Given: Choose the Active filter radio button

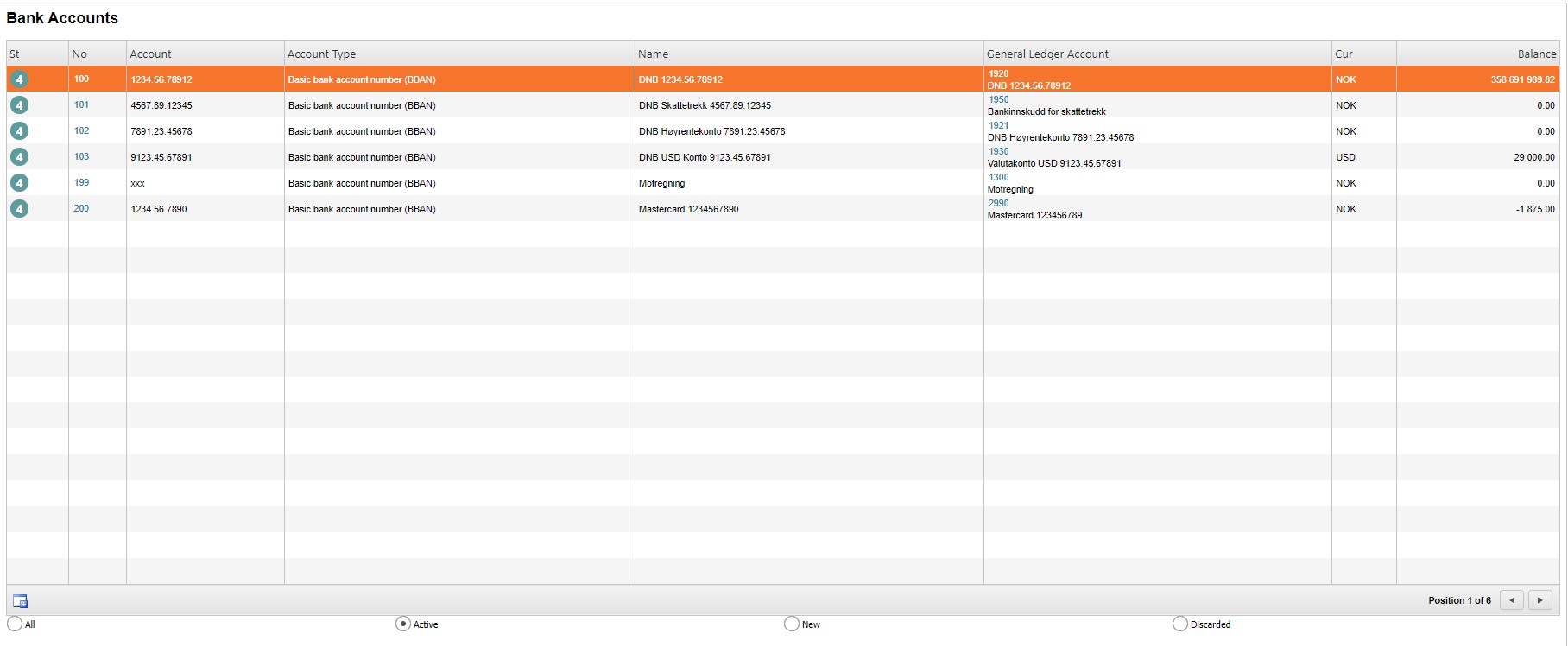Looking at the screenshot, I should coord(403,624).
